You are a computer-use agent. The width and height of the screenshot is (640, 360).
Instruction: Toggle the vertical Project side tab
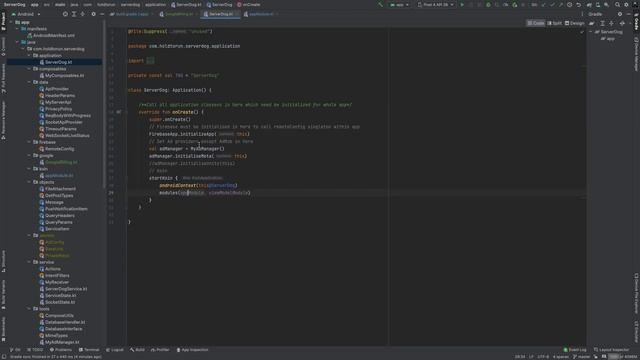point(3,21)
